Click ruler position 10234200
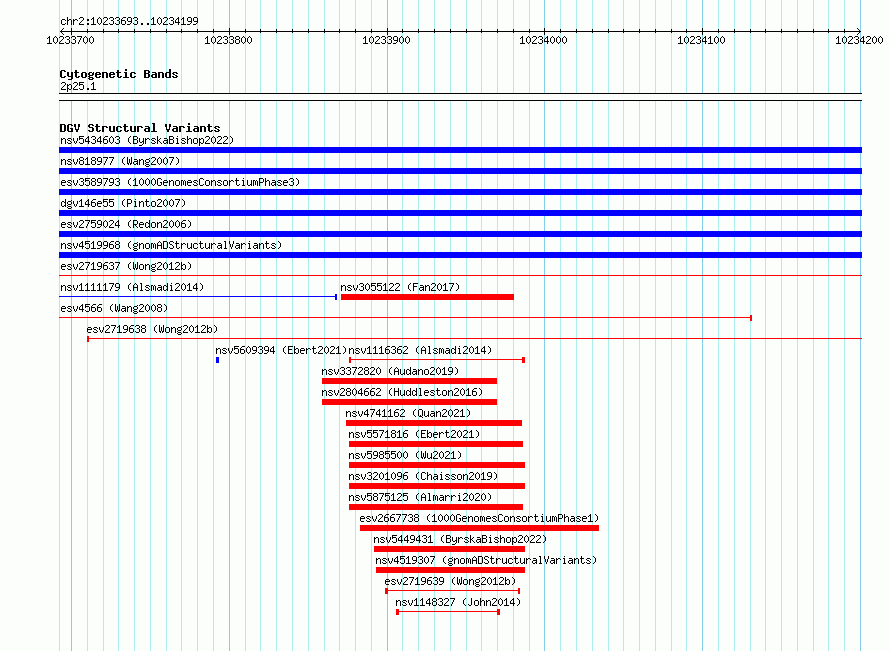The height and width of the screenshot is (651, 890). 859,40
